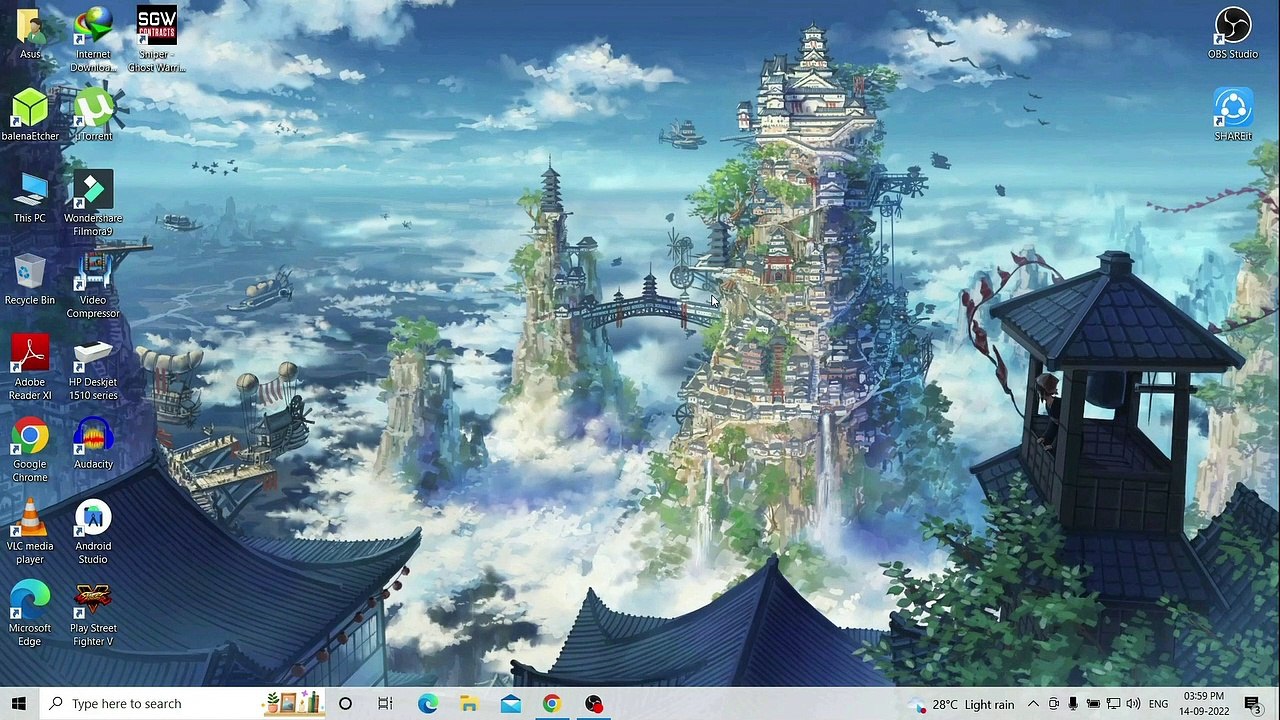Image resolution: width=1280 pixels, height=720 pixels.
Task: Open Task View on taskbar
Action: pyautogui.click(x=385, y=704)
